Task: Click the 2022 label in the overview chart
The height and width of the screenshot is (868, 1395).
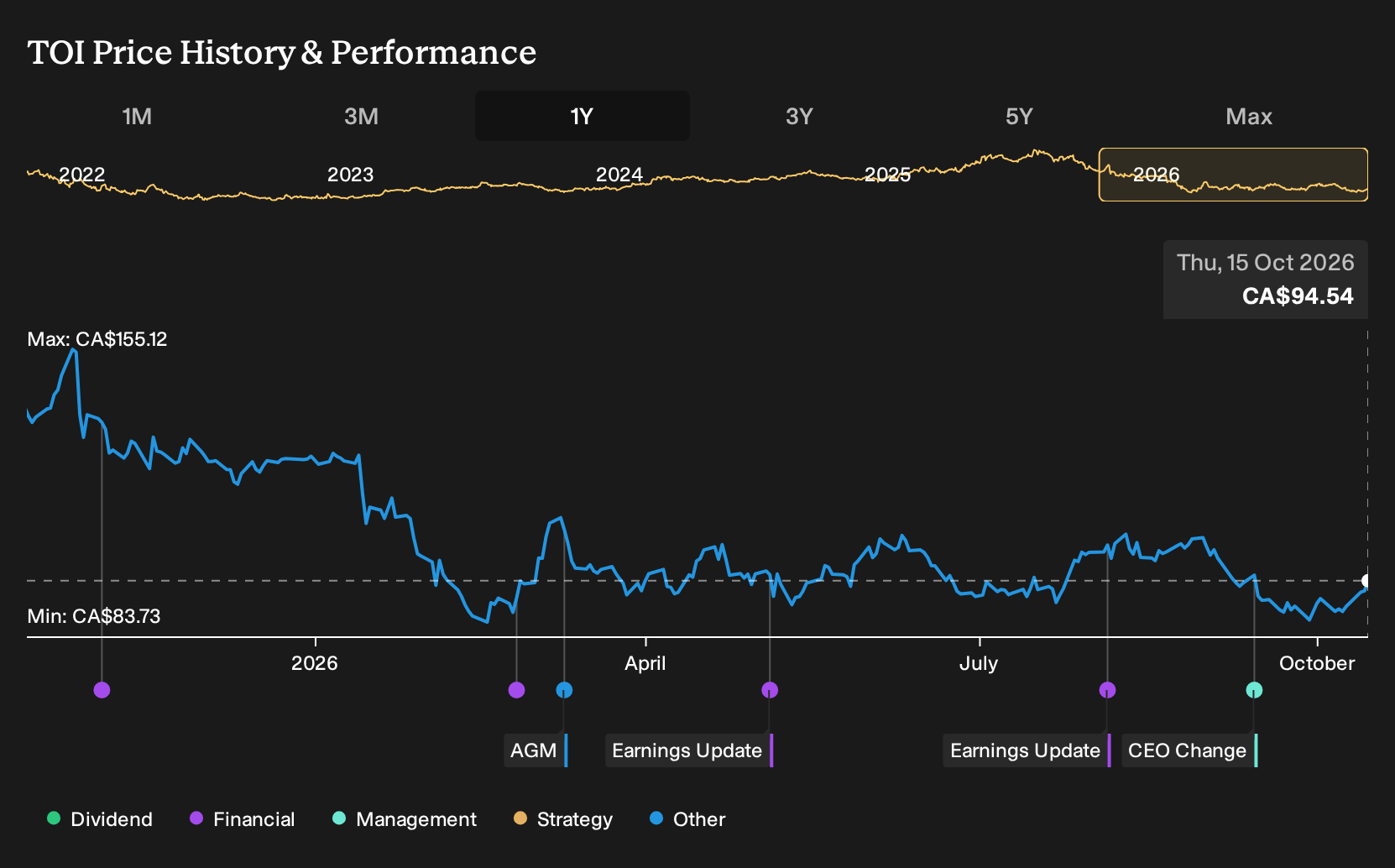Action: click(82, 175)
